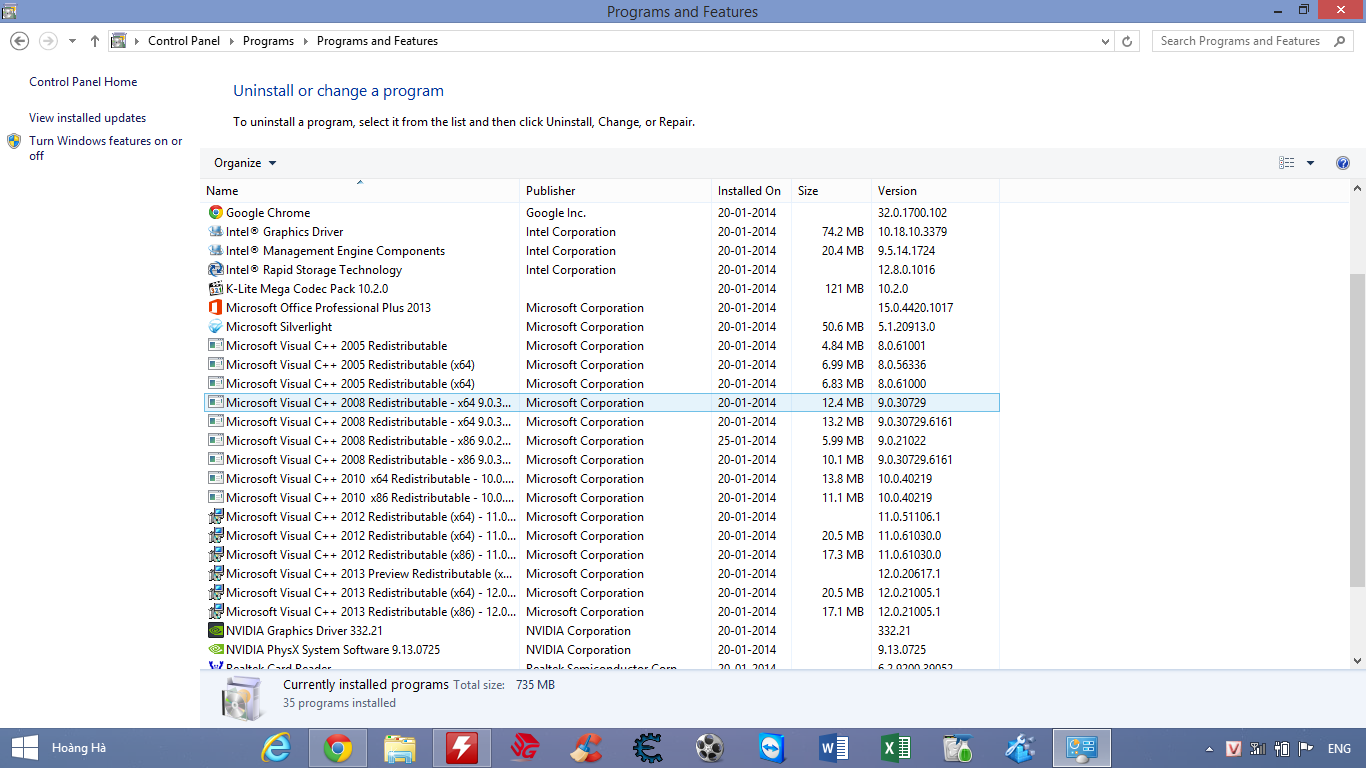Refresh the Programs and Features list

(x=1127, y=41)
